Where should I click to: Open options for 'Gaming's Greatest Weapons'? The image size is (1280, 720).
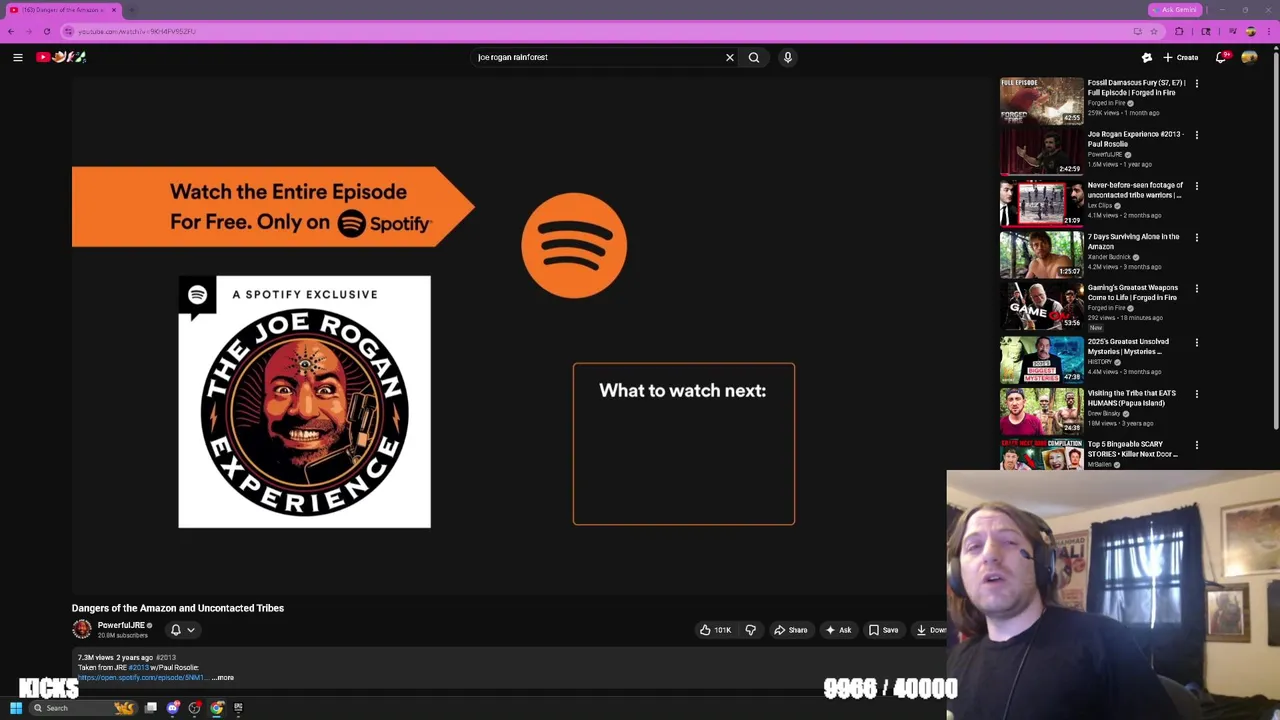[1196, 289]
